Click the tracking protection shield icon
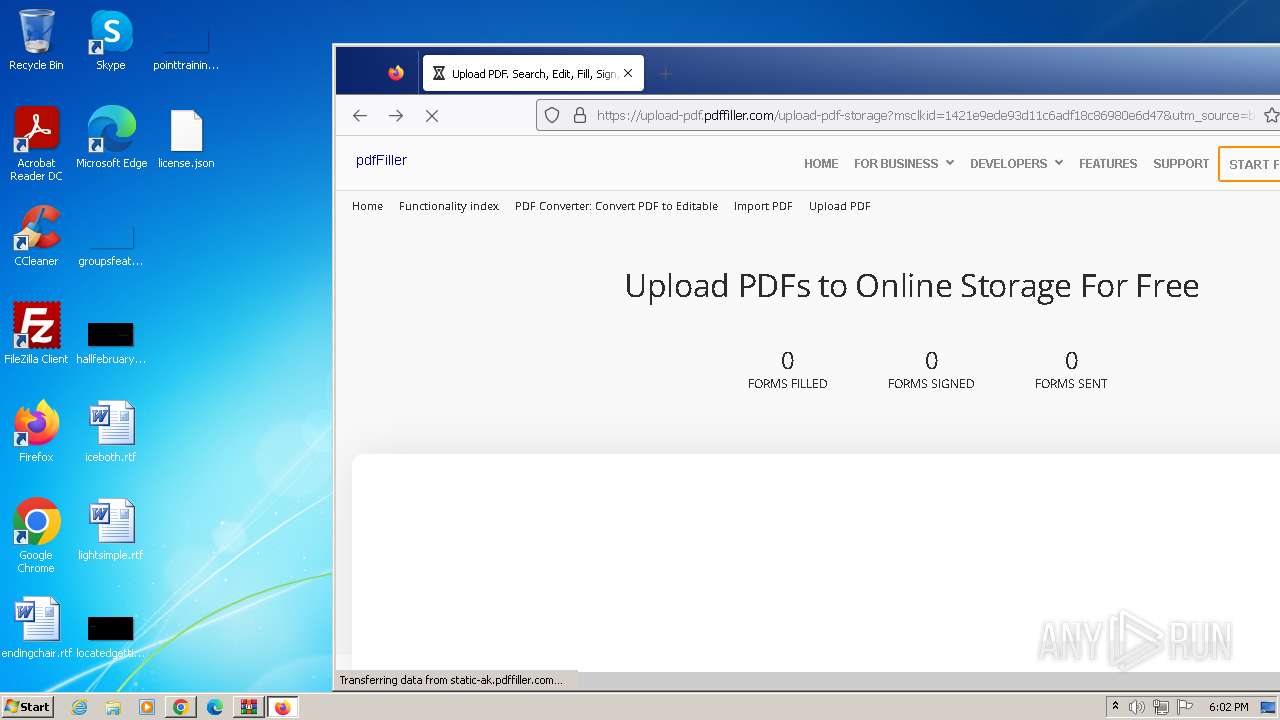The height and width of the screenshot is (720, 1280). [x=552, y=116]
